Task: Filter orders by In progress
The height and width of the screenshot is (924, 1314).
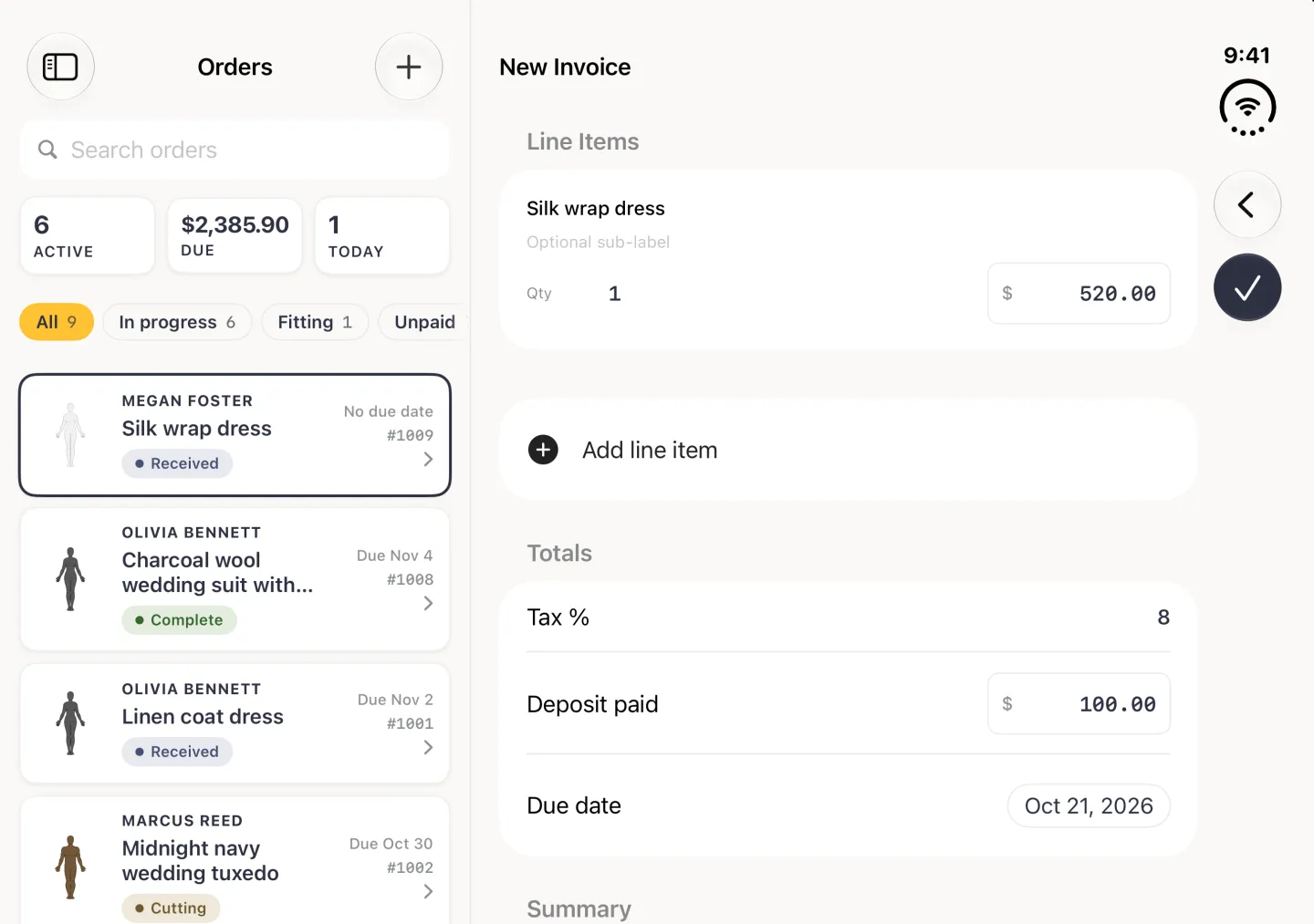Action: [x=177, y=322]
